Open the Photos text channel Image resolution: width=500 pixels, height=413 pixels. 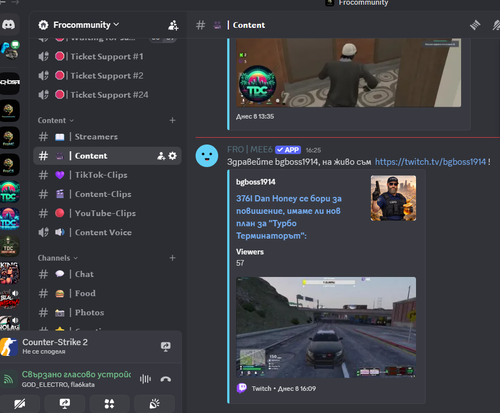pyautogui.click(x=107, y=312)
